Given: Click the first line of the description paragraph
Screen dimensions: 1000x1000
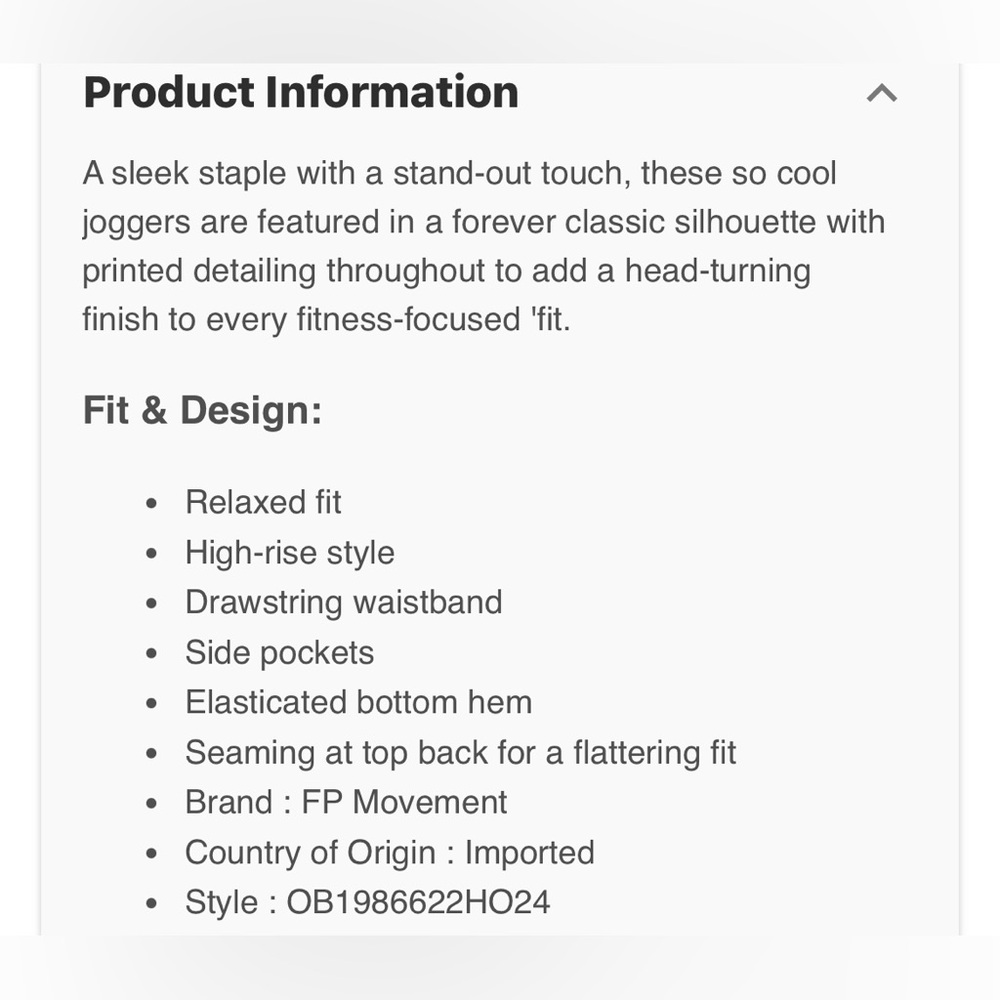Looking at the screenshot, I should click(459, 173).
